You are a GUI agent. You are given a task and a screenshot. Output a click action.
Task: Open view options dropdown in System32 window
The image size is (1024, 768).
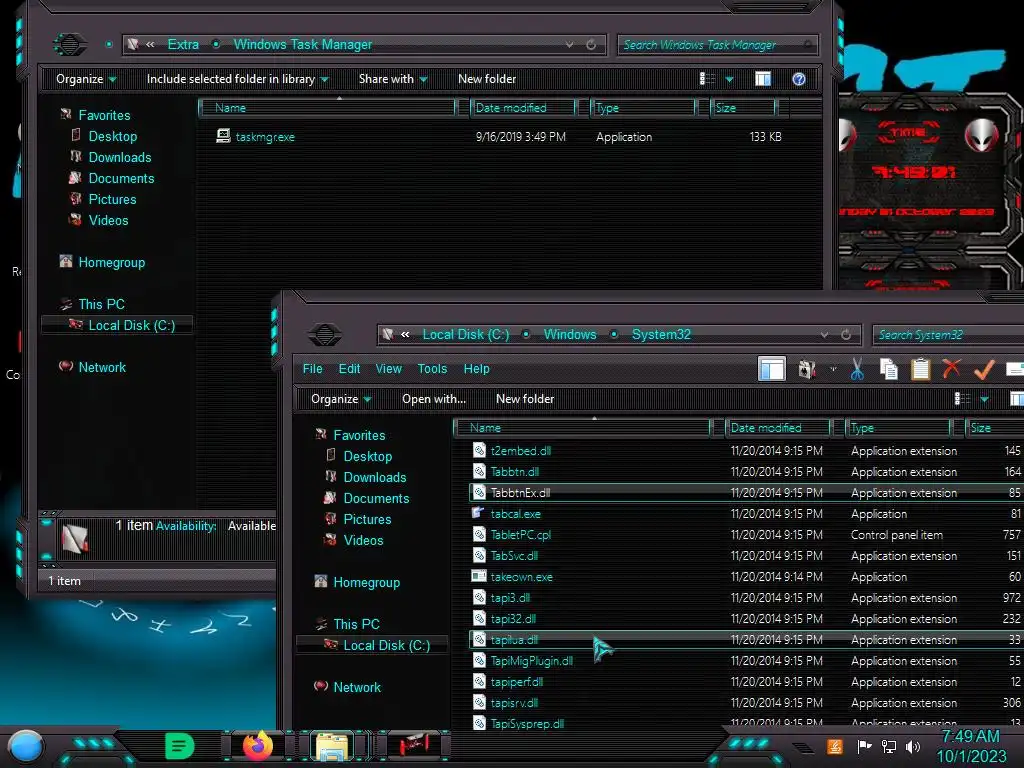click(984, 399)
